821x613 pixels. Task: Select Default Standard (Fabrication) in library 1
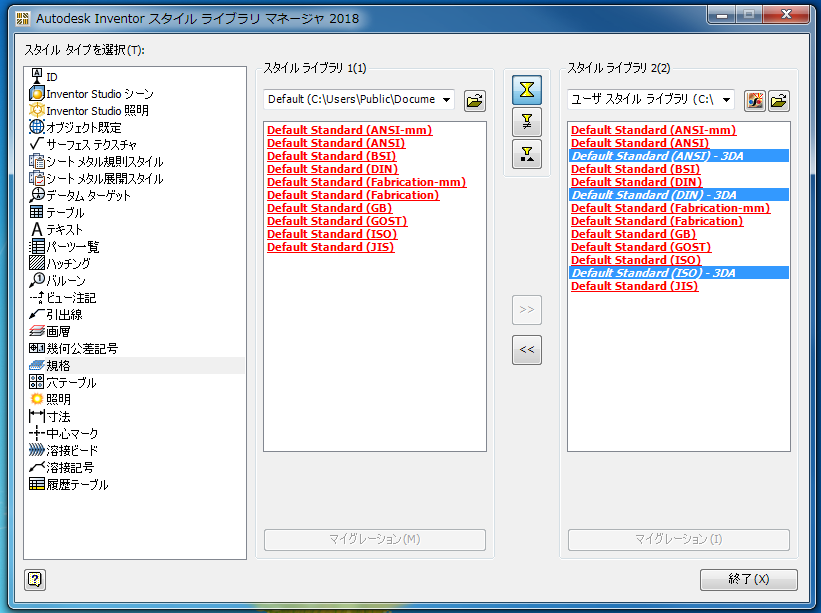[x=353, y=195]
